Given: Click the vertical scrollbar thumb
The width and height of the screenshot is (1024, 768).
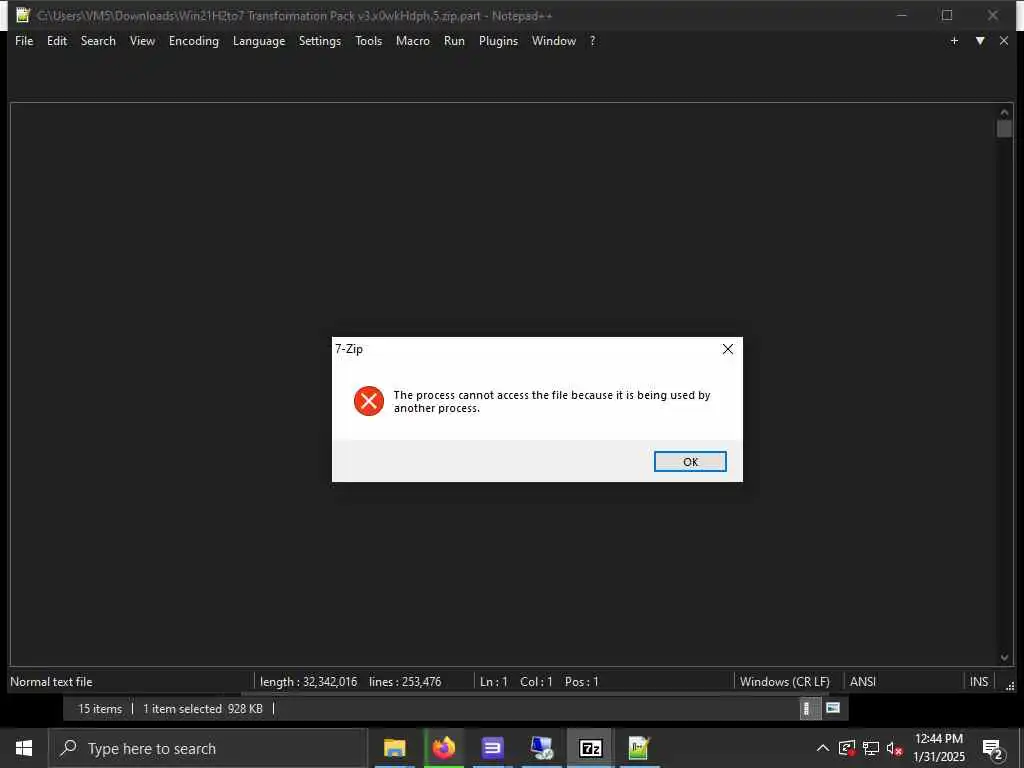Looking at the screenshot, I should (x=1004, y=129).
